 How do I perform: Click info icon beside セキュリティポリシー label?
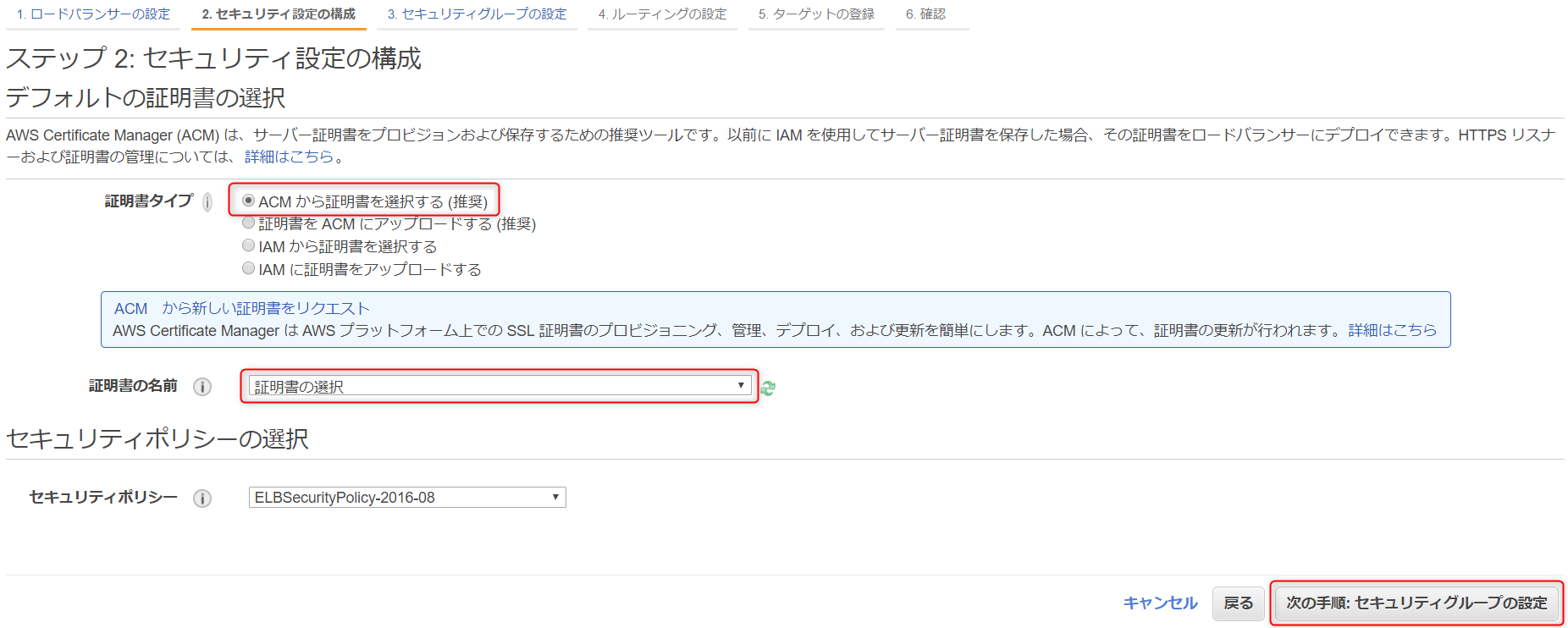pos(202,499)
